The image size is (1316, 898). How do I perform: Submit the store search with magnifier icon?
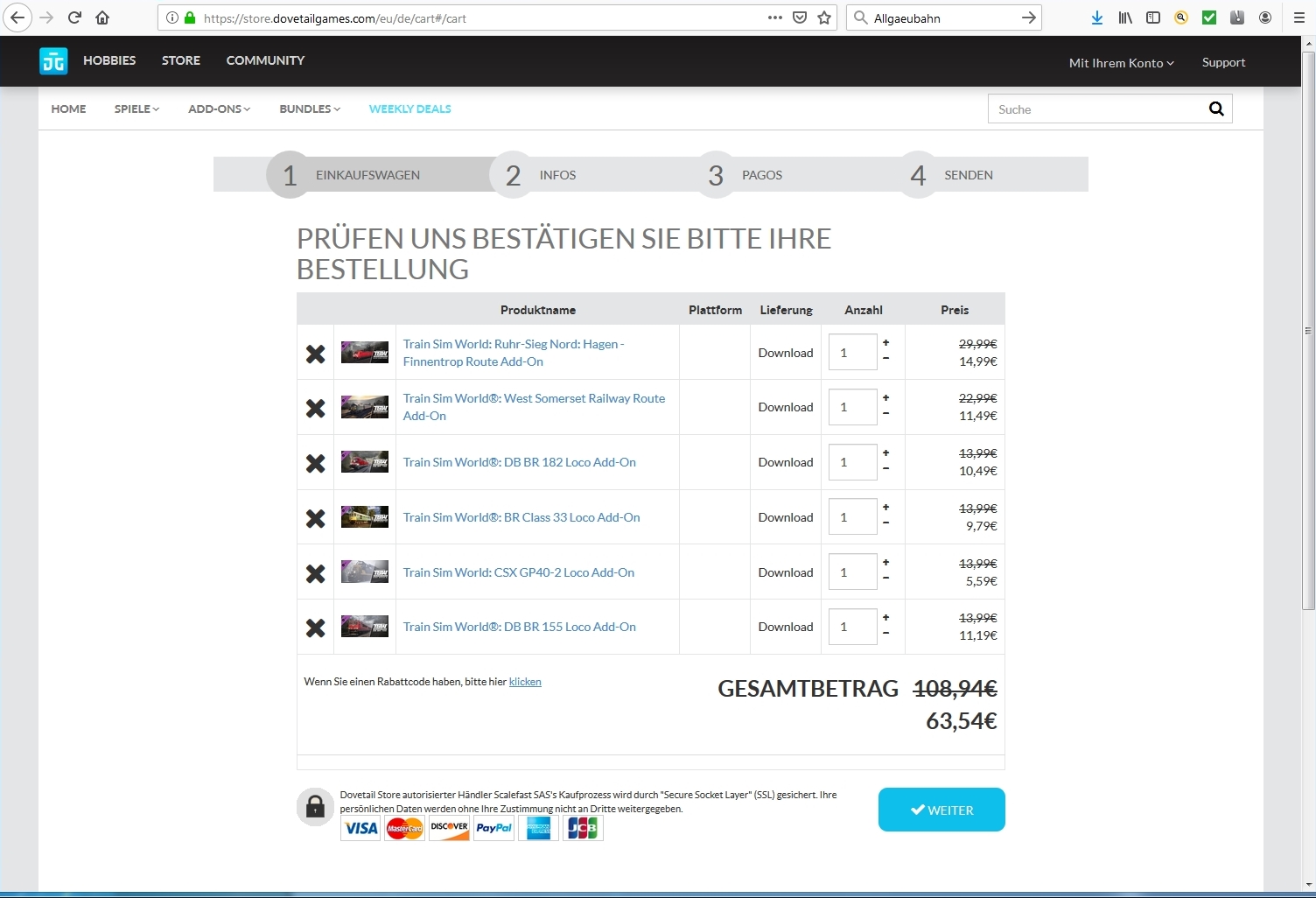coord(1216,109)
